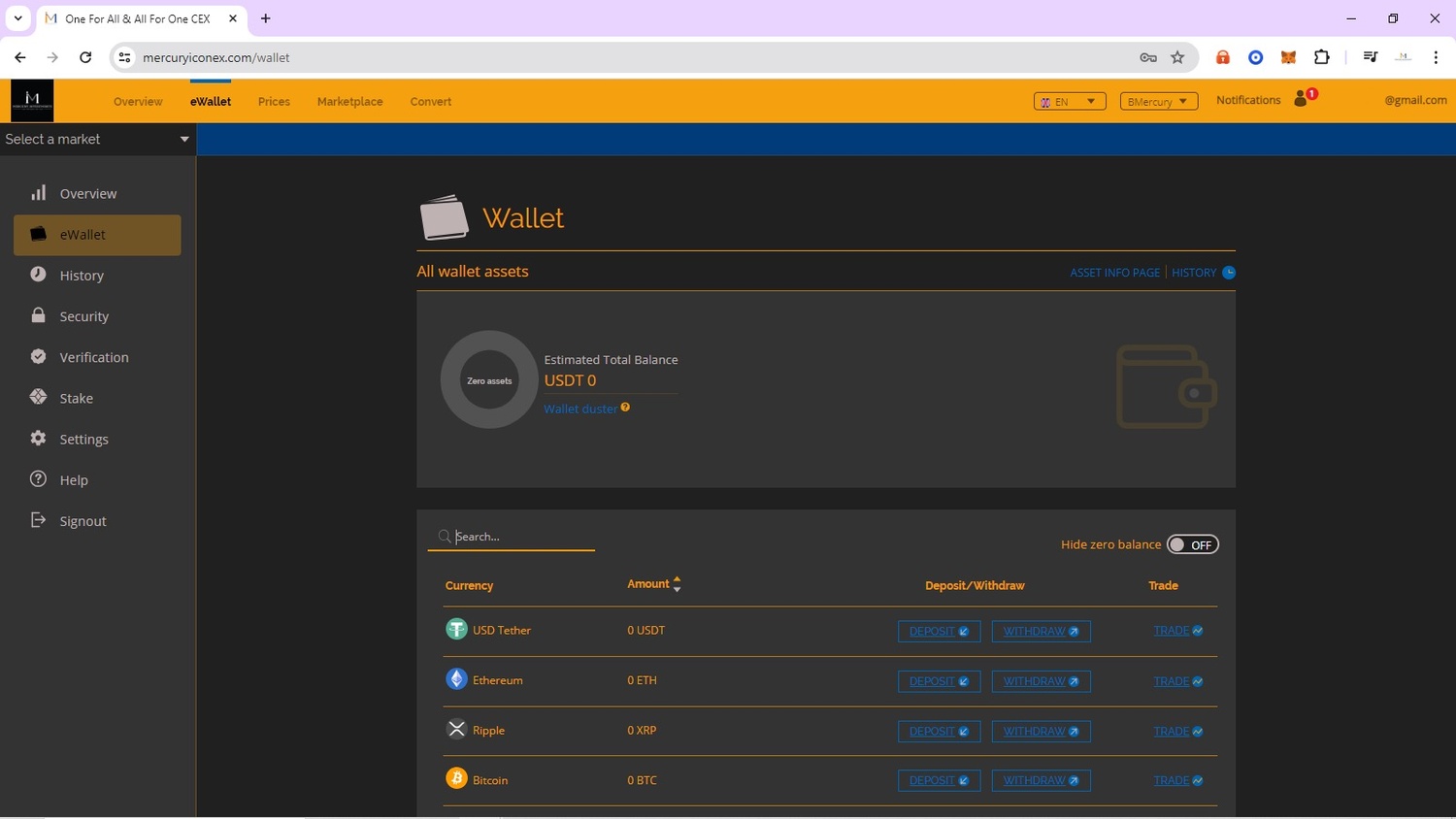1456x819 pixels.
Task: Deposit Ripple
Action: point(939,732)
